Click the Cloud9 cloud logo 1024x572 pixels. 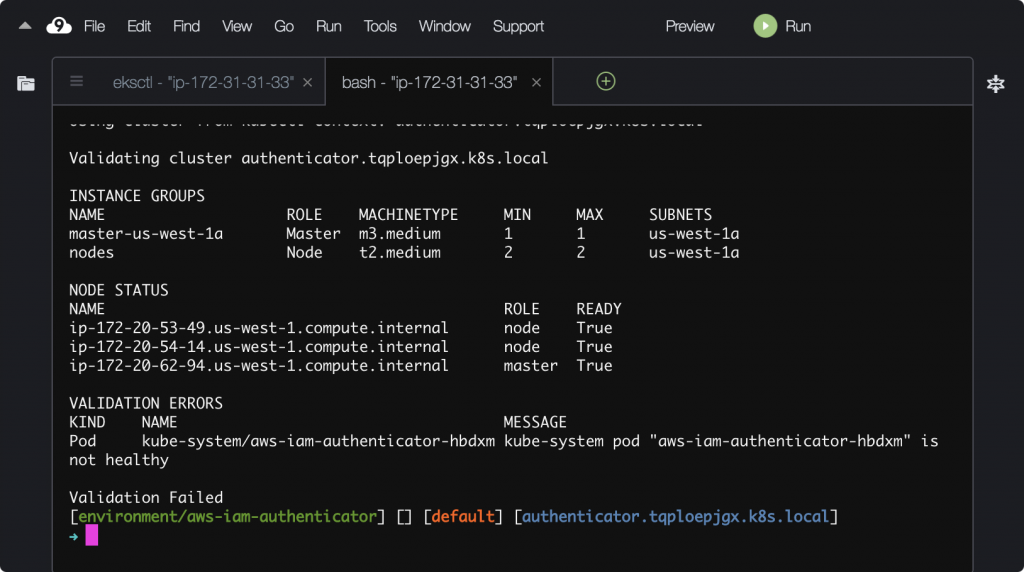coord(59,26)
